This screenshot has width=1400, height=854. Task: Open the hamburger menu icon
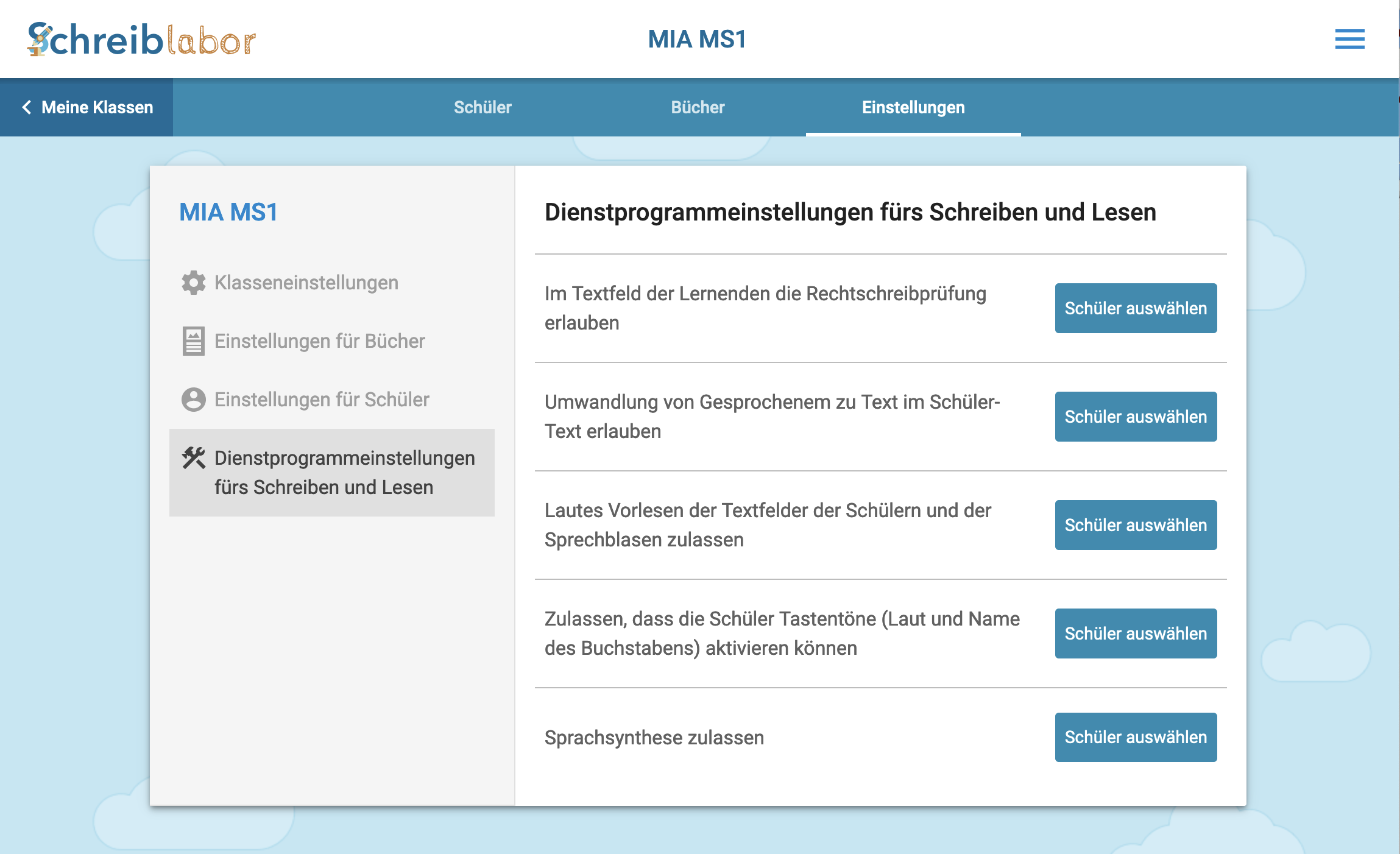point(1349,39)
